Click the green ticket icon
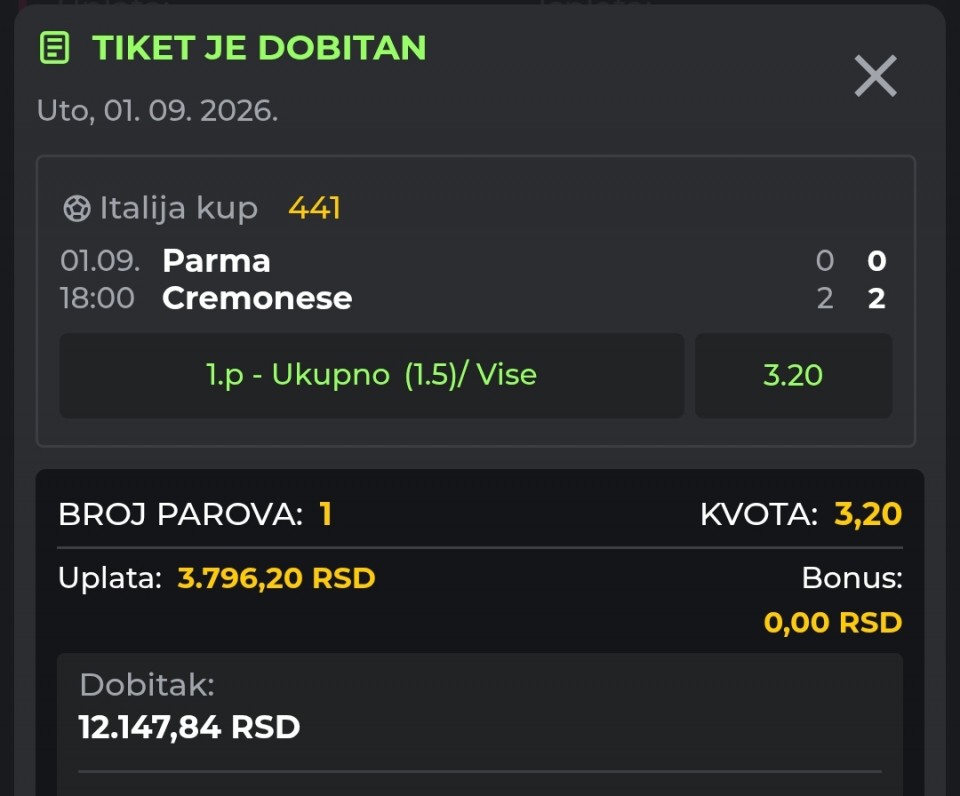The height and width of the screenshot is (796, 960). click(x=54, y=48)
